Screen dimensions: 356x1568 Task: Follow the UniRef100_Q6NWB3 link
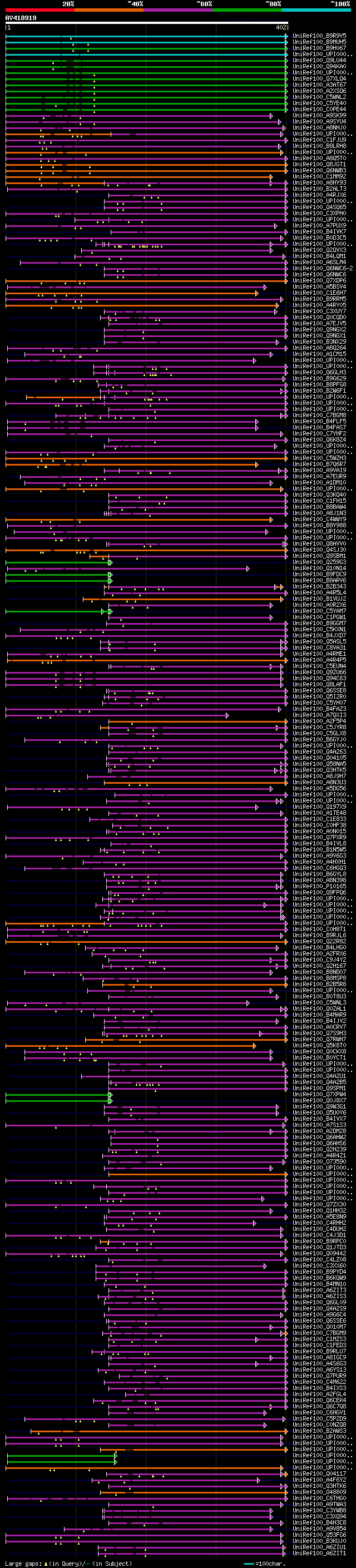tap(319, 170)
